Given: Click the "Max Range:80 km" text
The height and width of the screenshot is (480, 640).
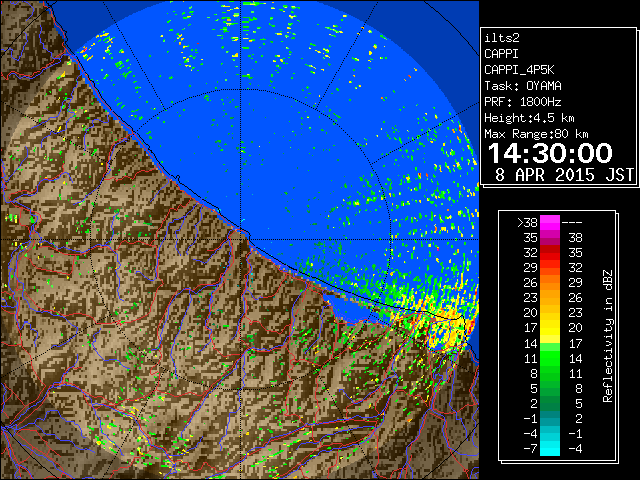Looking at the screenshot, I should coord(536,134).
